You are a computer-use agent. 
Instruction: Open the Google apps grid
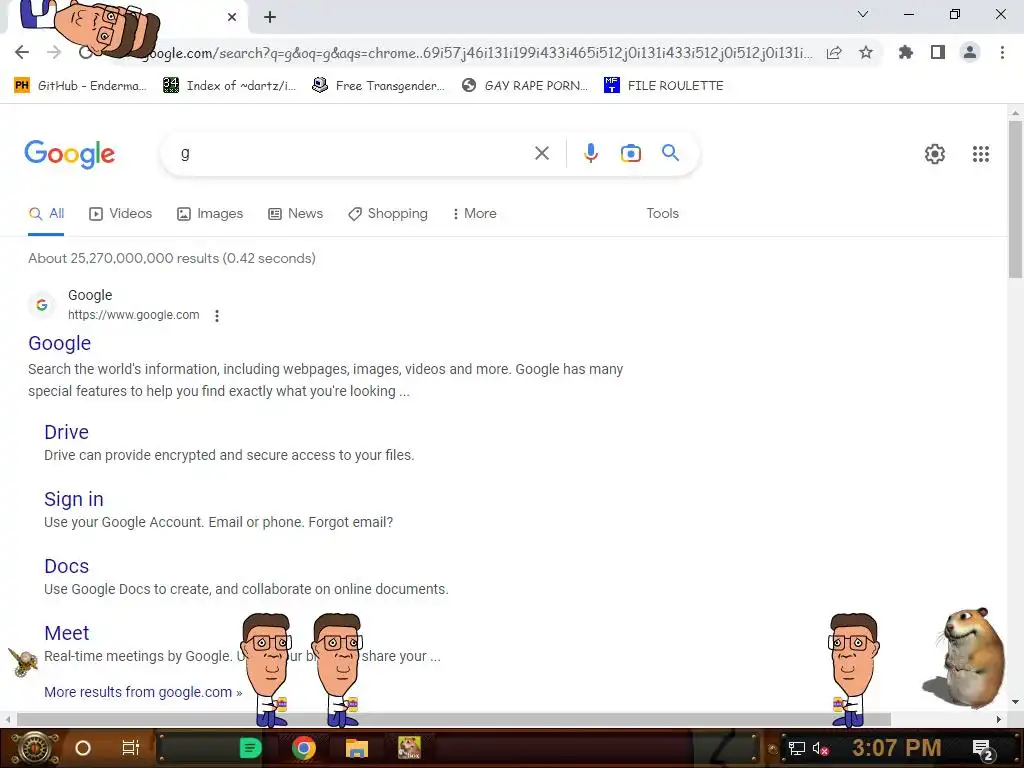coord(980,154)
